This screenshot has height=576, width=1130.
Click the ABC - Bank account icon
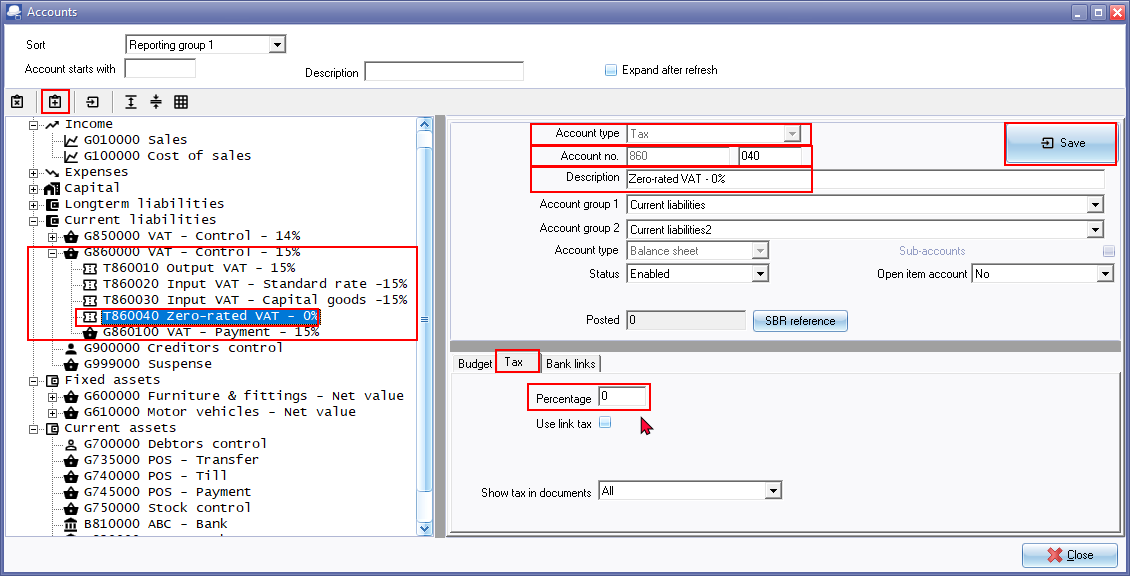[x=71, y=524]
